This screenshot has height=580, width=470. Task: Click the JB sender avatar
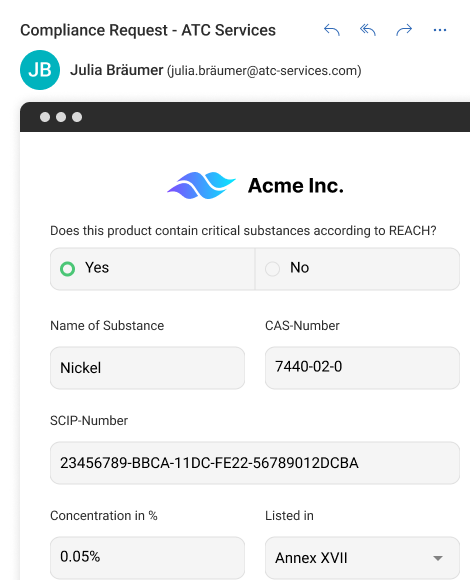coord(40,70)
